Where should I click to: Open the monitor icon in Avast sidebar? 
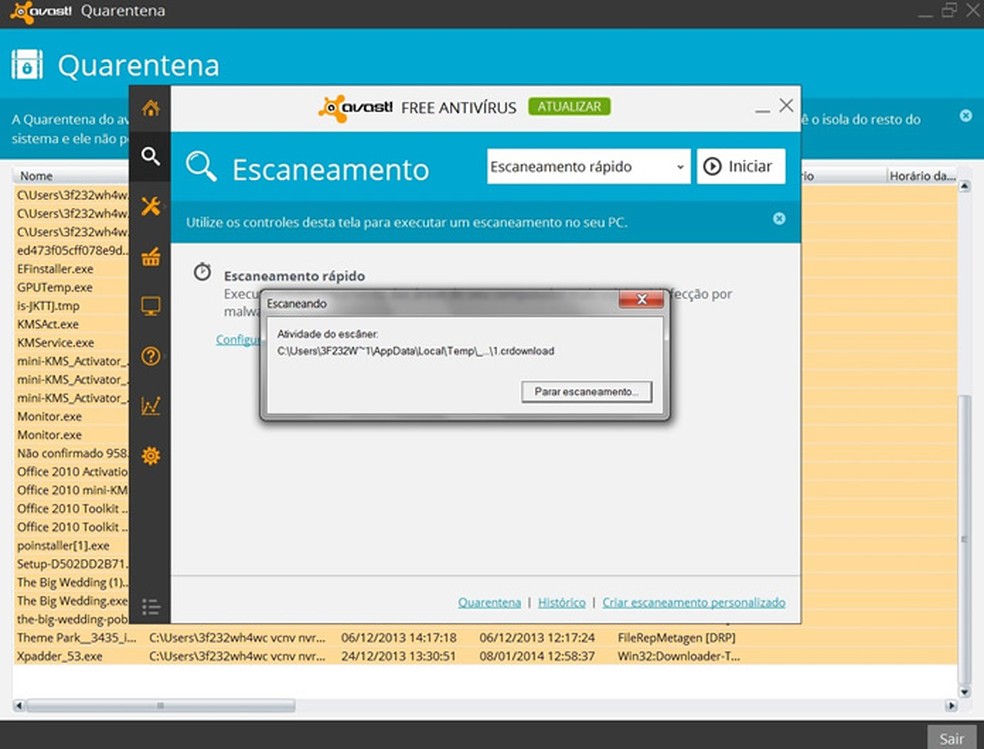point(151,306)
